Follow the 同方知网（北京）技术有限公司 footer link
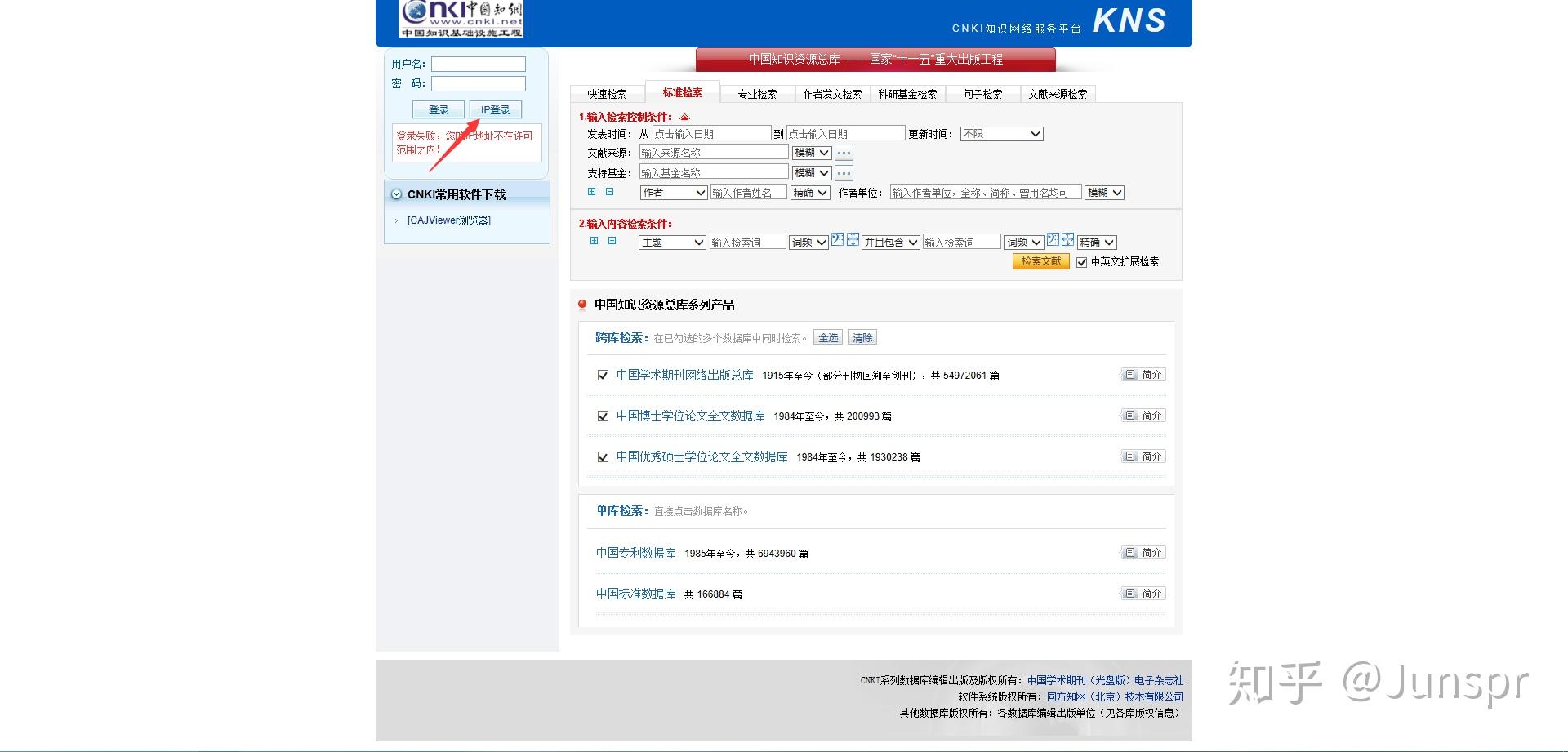 1115,696
